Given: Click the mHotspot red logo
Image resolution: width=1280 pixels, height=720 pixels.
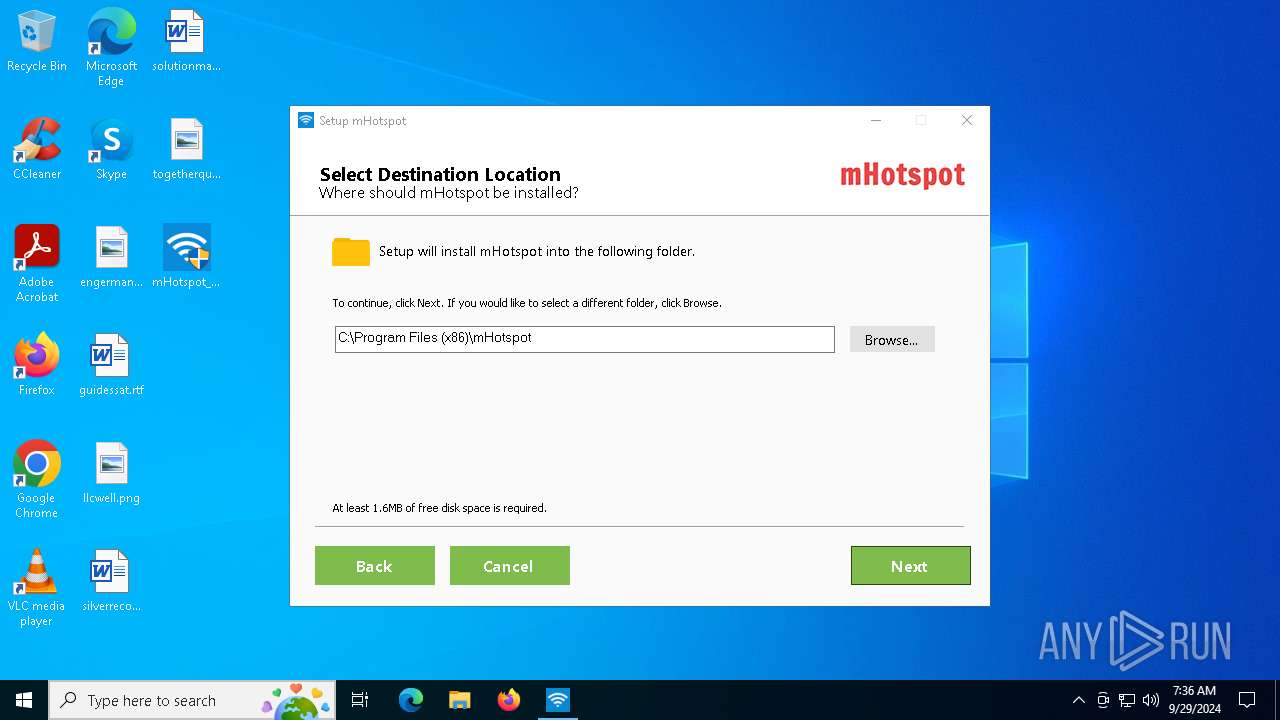Looking at the screenshot, I should click(902, 176).
